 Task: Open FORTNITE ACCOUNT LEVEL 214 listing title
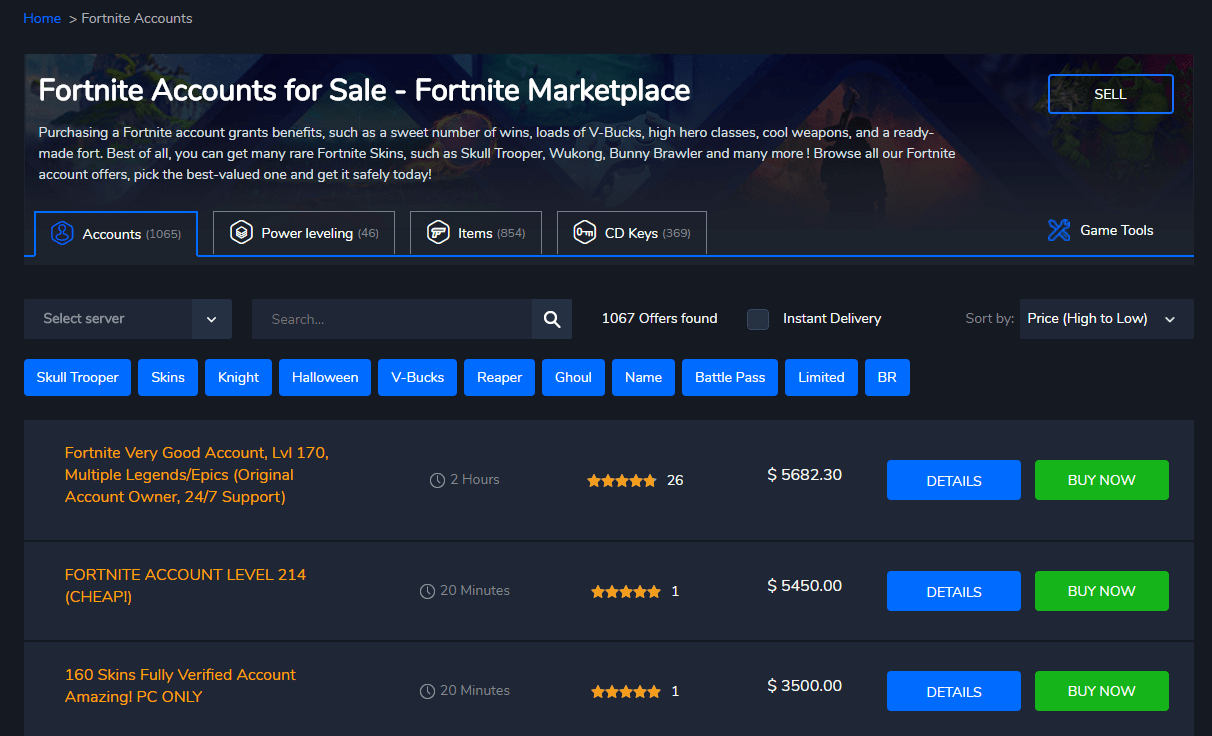(185, 586)
